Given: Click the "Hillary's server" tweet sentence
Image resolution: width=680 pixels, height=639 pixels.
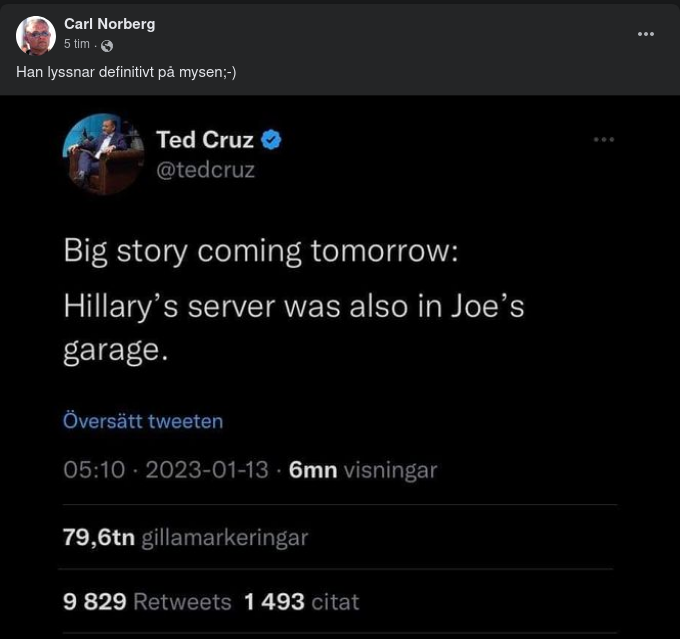Looking at the screenshot, I should pos(293,305).
